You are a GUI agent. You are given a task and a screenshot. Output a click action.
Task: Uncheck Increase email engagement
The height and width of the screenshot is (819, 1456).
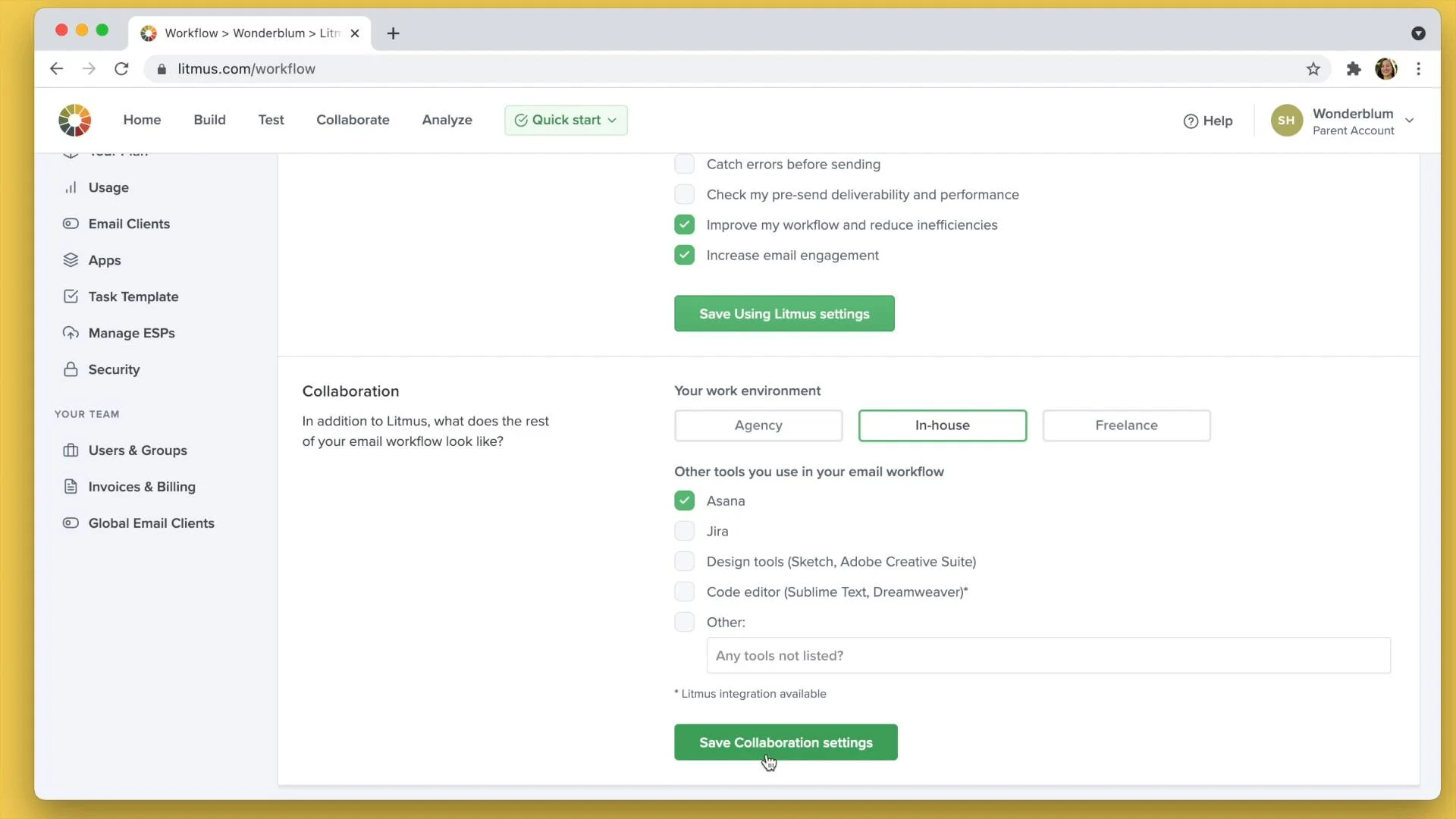pos(684,256)
